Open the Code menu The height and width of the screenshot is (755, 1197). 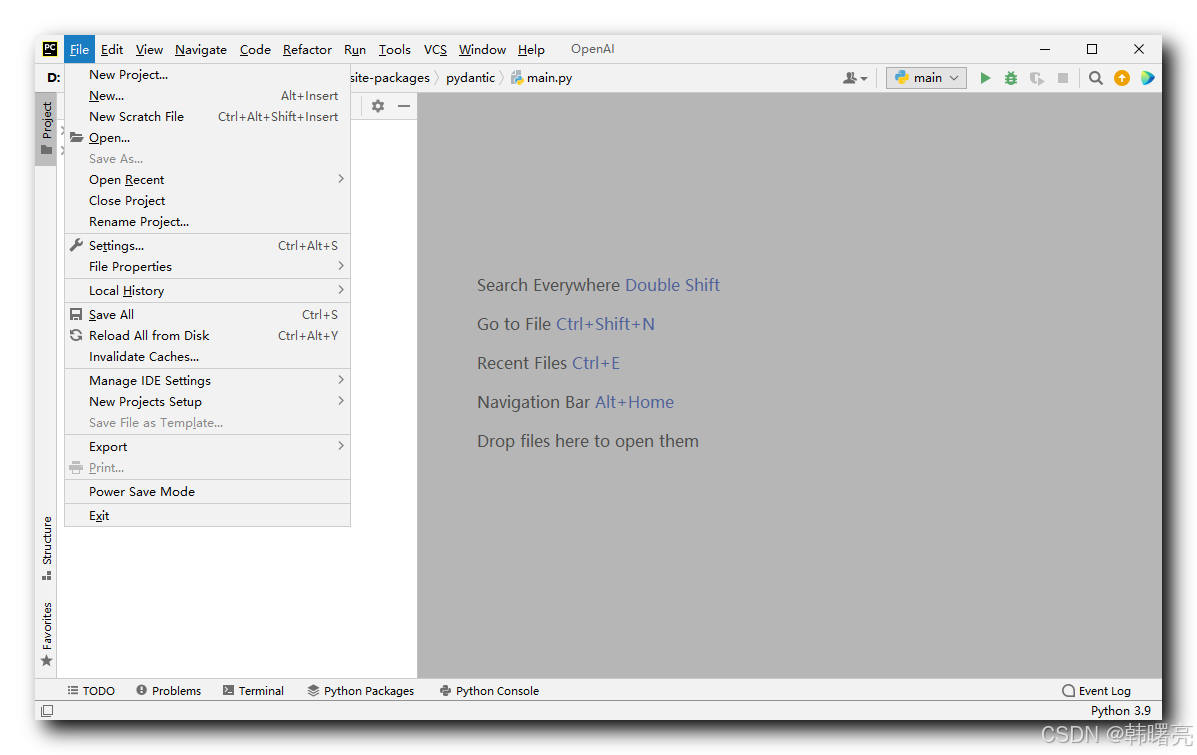click(255, 50)
